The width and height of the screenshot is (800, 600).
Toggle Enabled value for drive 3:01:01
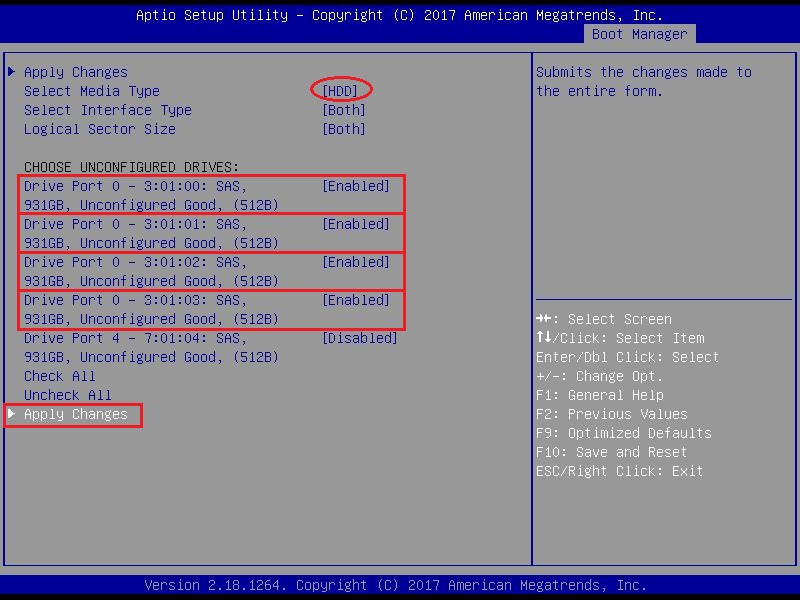[x=355, y=224]
